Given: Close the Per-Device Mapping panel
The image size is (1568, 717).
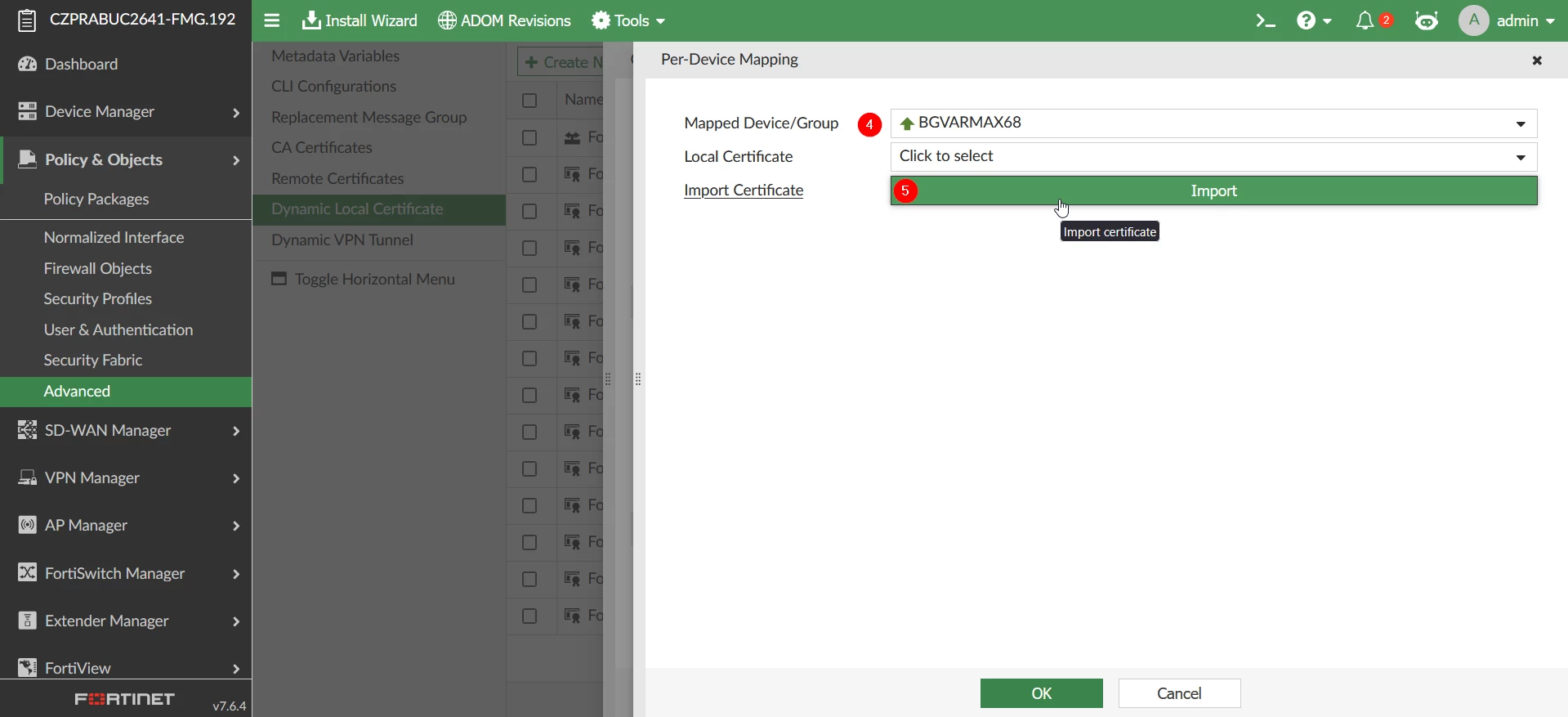Looking at the screenshot, I should [1537, 60].
